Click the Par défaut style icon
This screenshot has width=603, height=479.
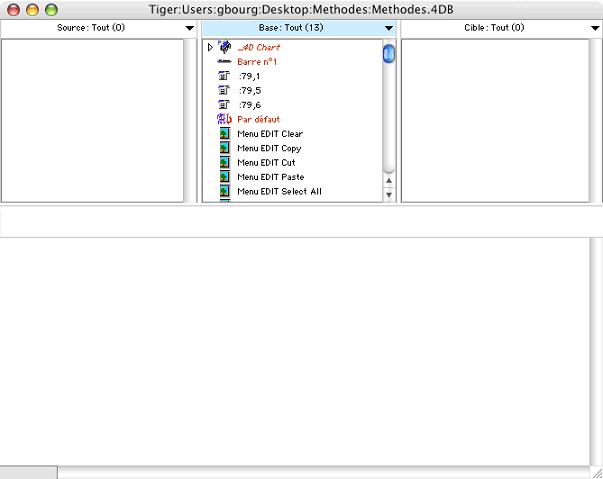(224, 119)
